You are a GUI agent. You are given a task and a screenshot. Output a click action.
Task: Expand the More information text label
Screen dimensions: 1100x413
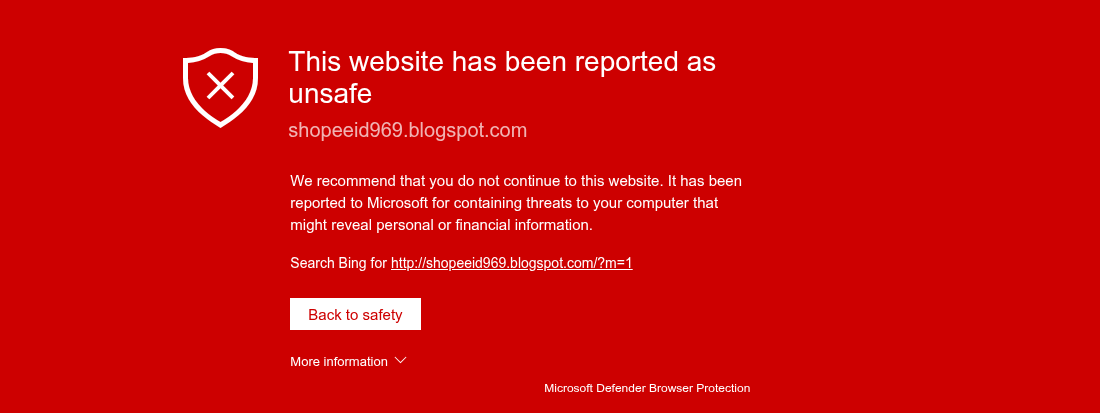point(339,361)
